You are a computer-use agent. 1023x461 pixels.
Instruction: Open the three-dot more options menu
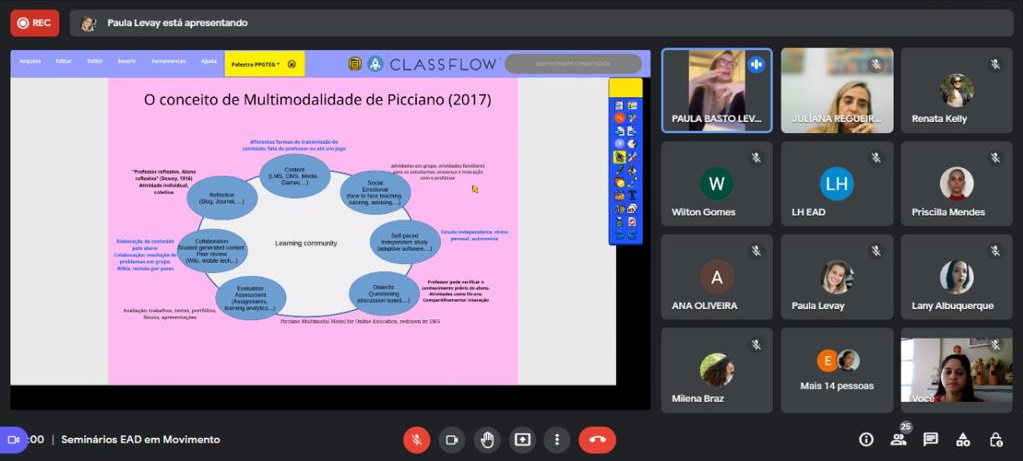[556, 439]
